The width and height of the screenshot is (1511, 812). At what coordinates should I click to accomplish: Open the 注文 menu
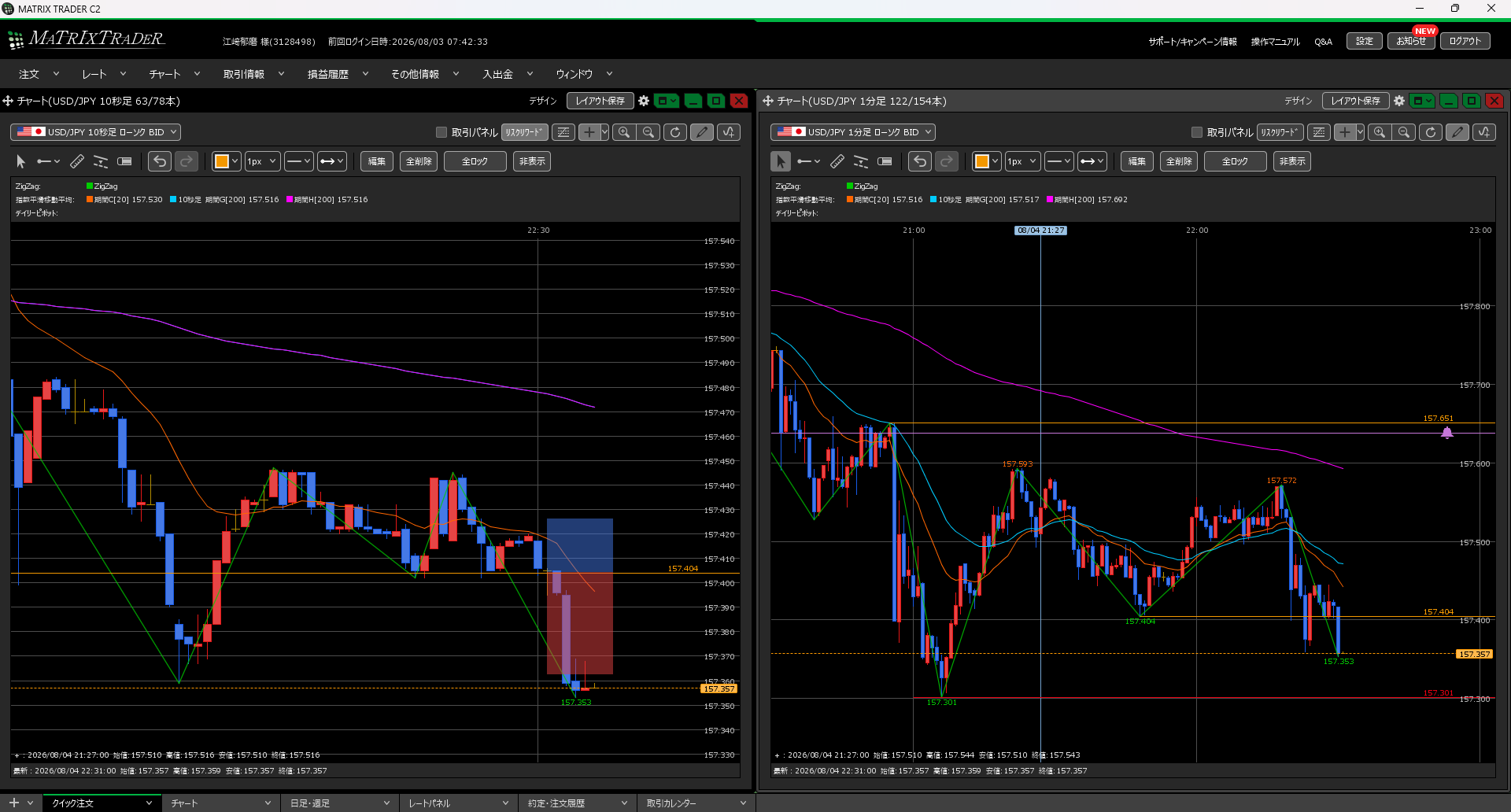coord(39,74)
